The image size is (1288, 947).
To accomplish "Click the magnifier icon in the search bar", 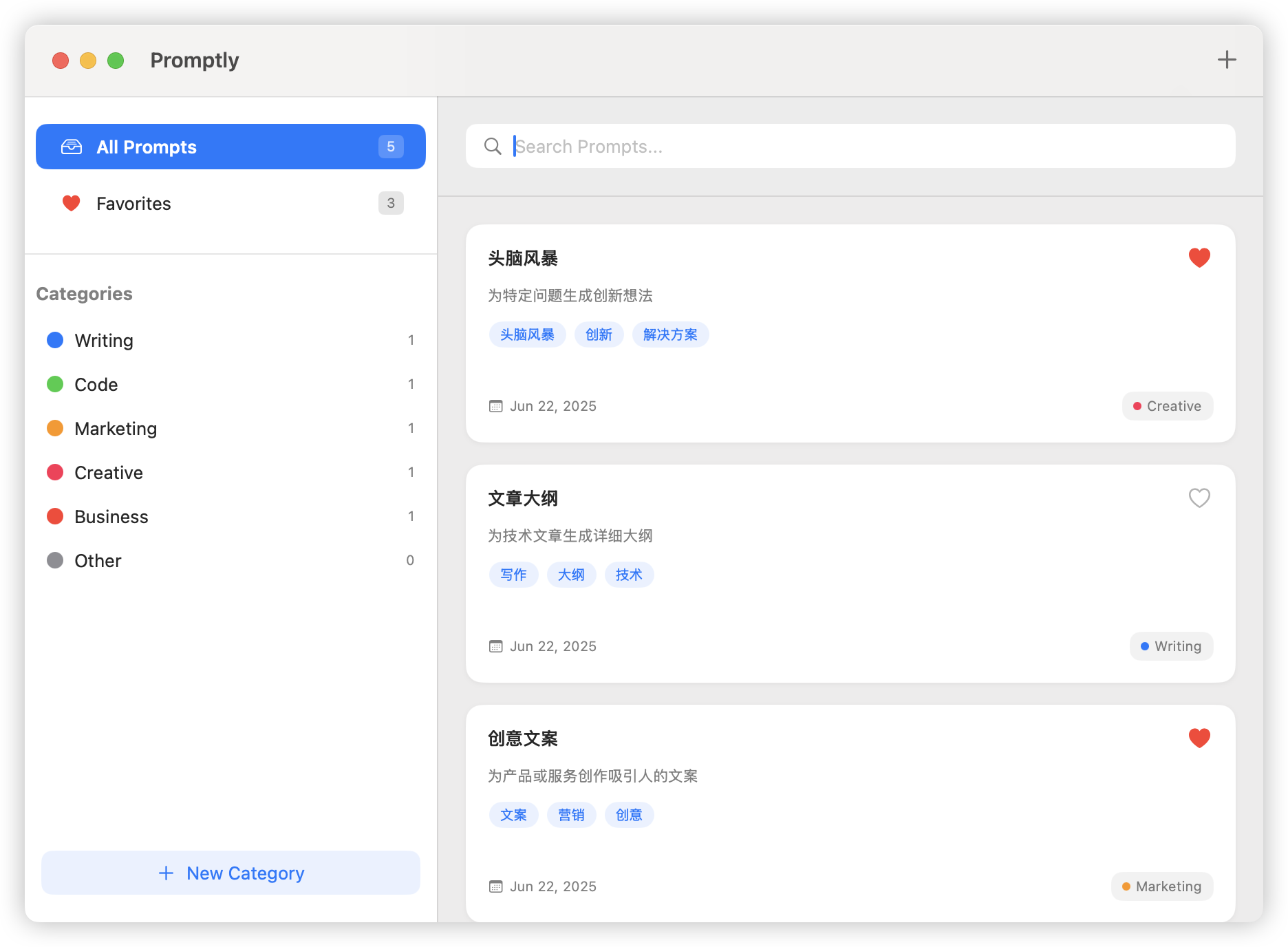I will 493,146.
